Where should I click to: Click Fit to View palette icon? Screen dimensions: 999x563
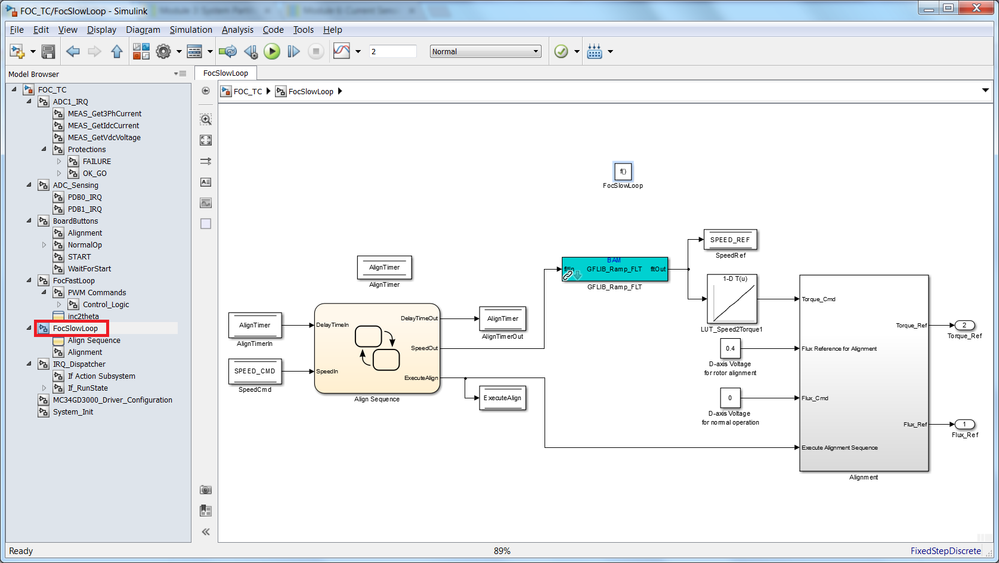(206, 140)
